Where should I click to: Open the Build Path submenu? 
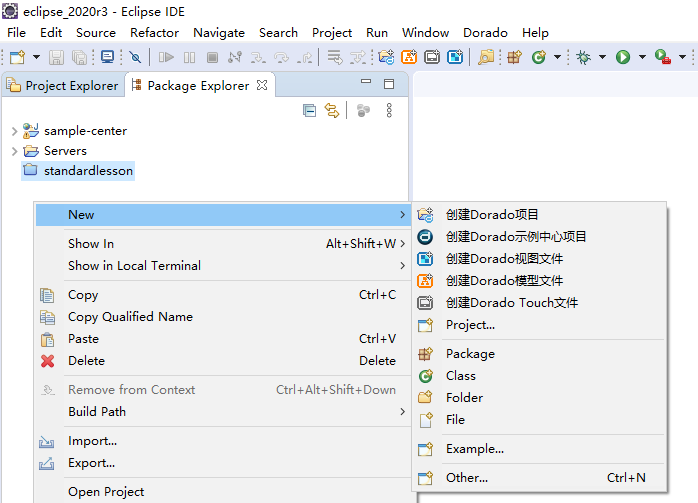click(223, 411)
